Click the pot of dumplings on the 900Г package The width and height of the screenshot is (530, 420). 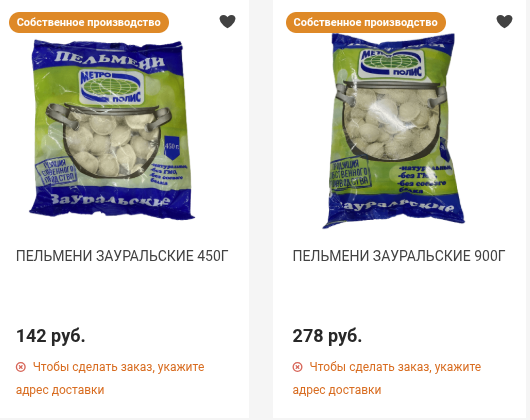392,122
